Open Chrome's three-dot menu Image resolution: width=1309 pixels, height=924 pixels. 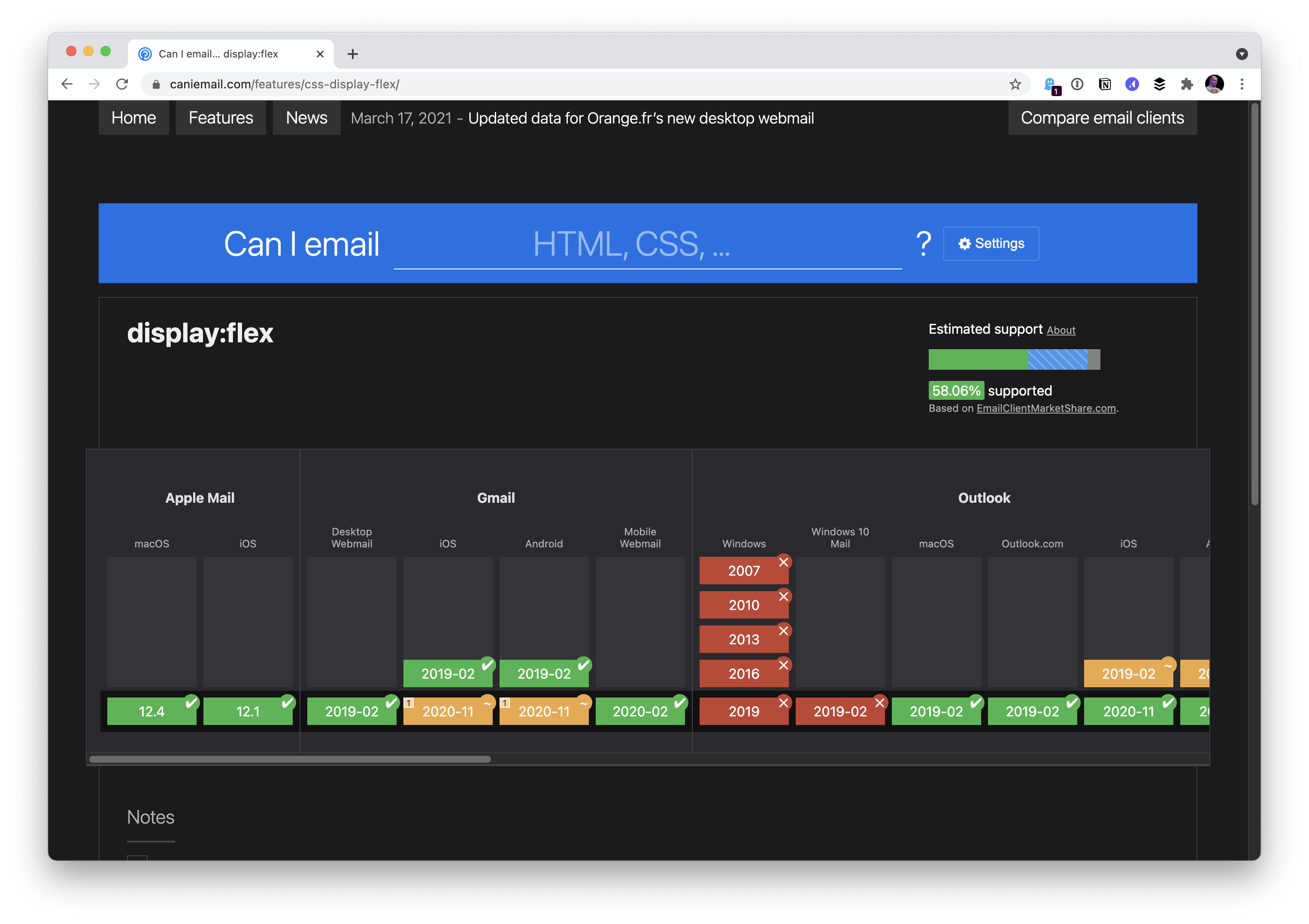click(1242, 85)
